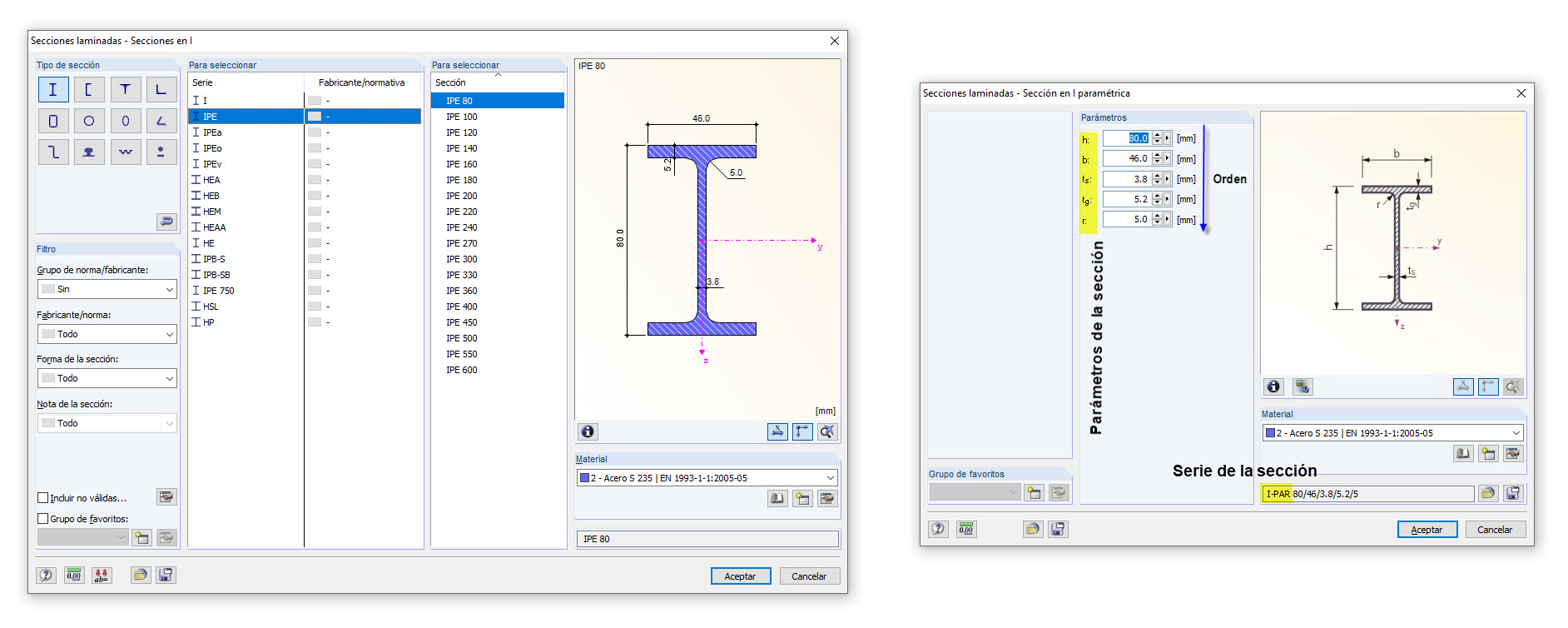The width and height of the screenshot is (1568, 628).
Task: Select the HEB series row
Action: pos(305,196)
